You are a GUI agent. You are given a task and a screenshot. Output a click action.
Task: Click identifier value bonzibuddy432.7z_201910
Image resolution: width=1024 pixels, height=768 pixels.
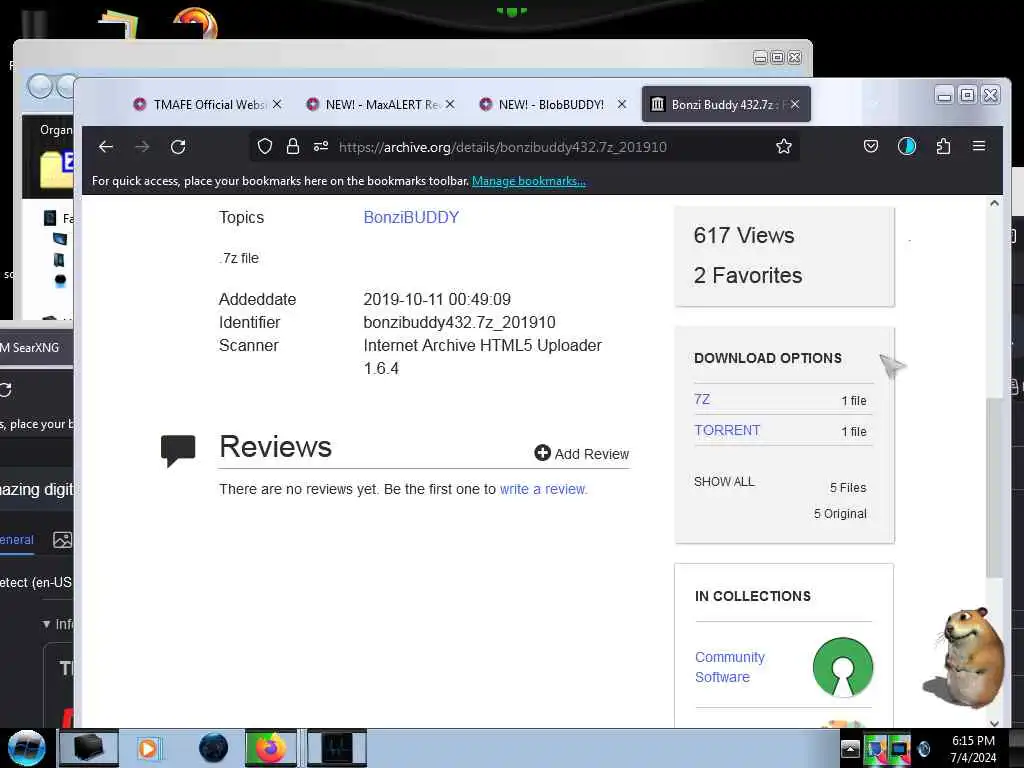459,323
